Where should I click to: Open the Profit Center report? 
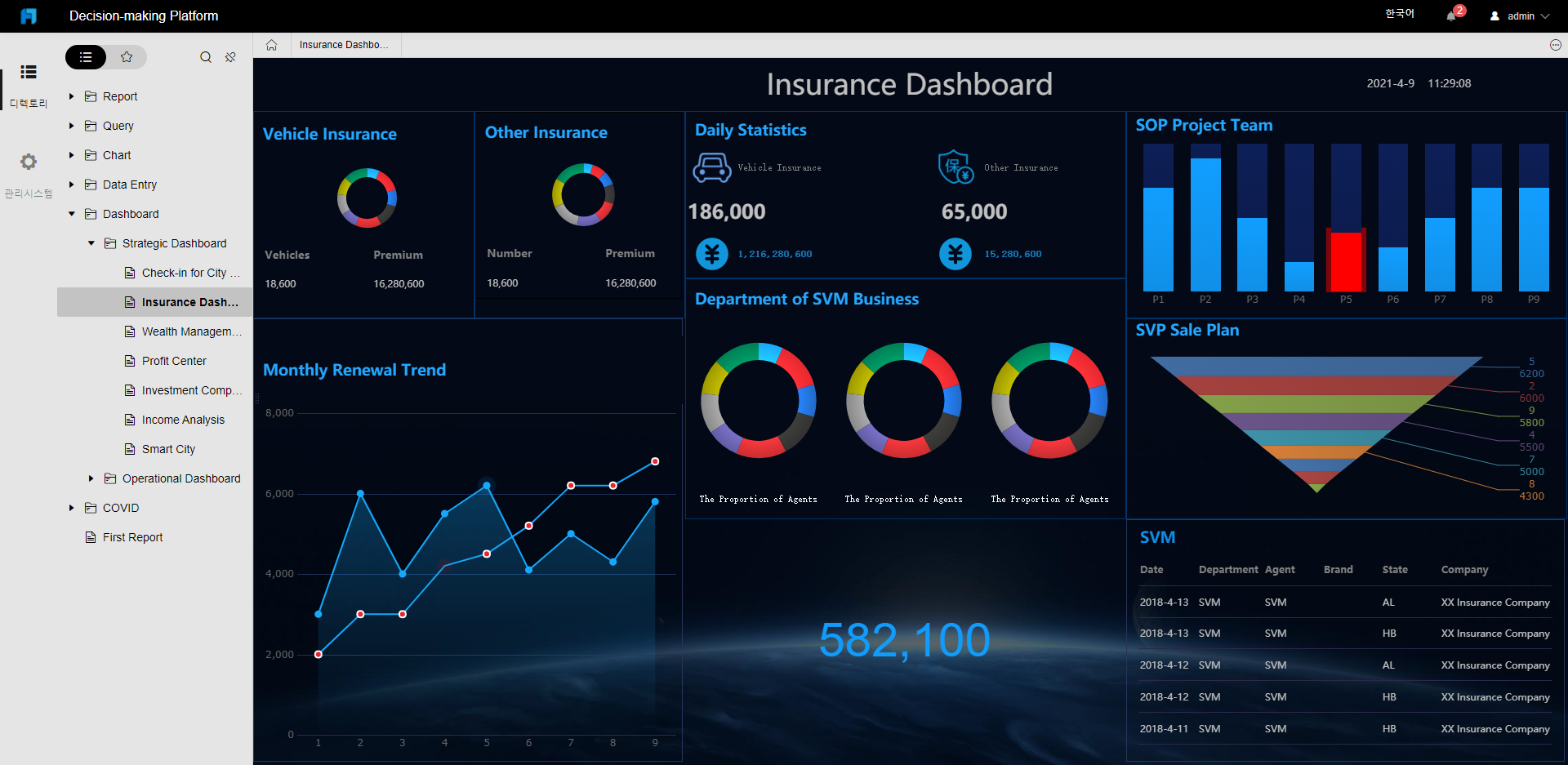tap(174, 361)
